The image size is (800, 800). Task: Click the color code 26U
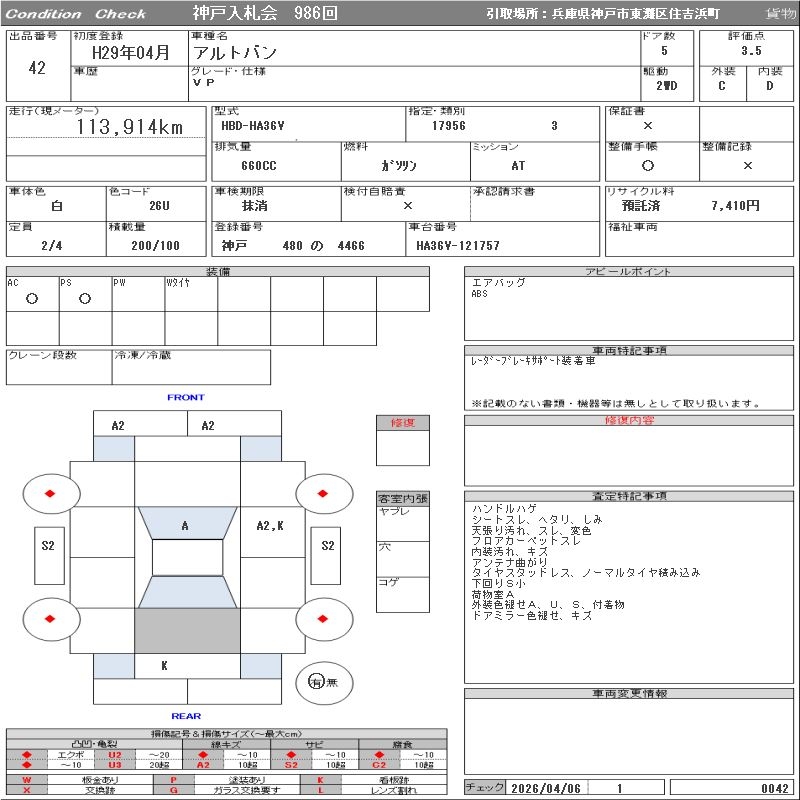159,206
